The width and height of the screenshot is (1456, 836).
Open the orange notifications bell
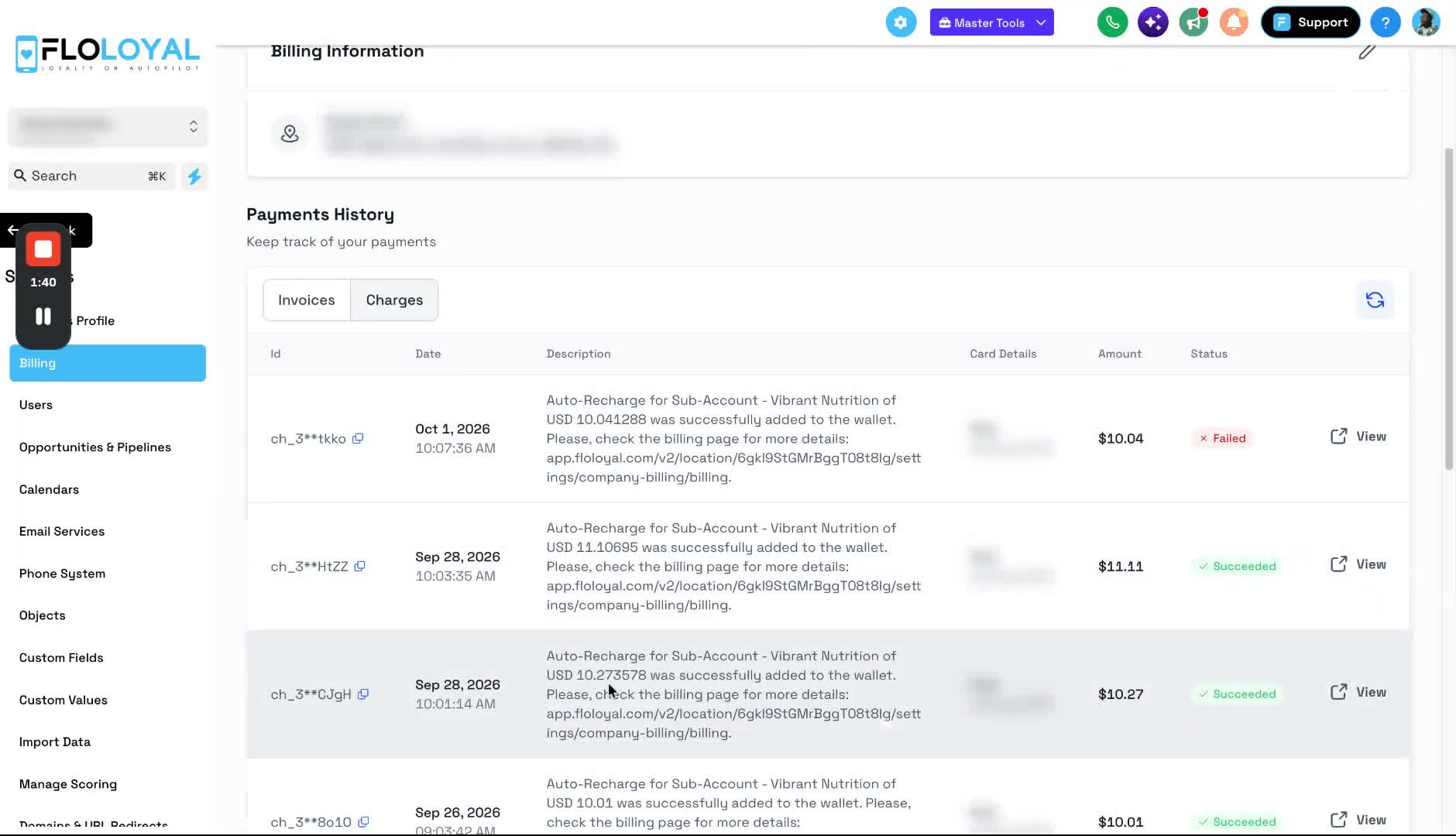point(1234,22)
